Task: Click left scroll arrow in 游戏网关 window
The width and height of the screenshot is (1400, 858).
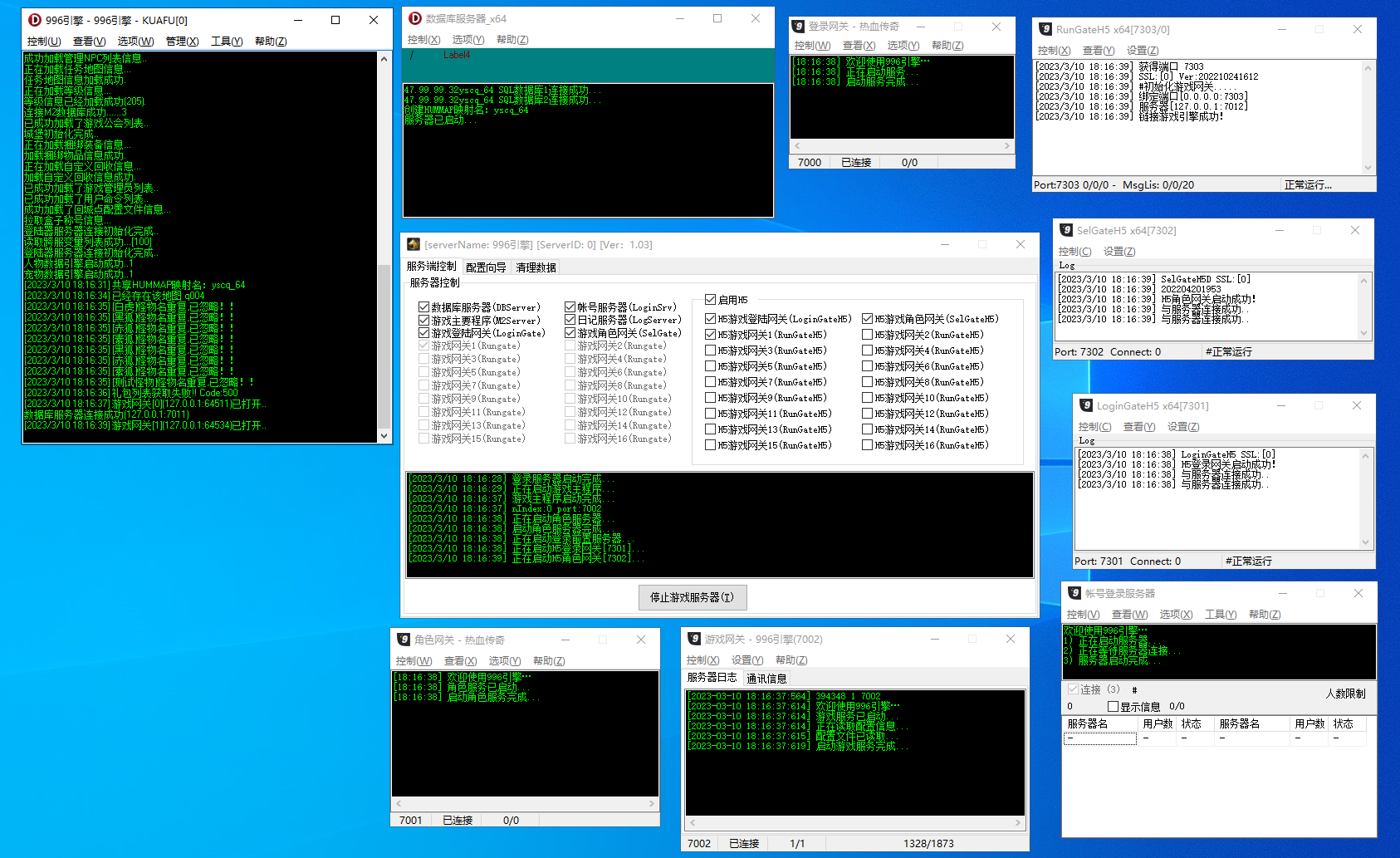Action: coord(693,823)
